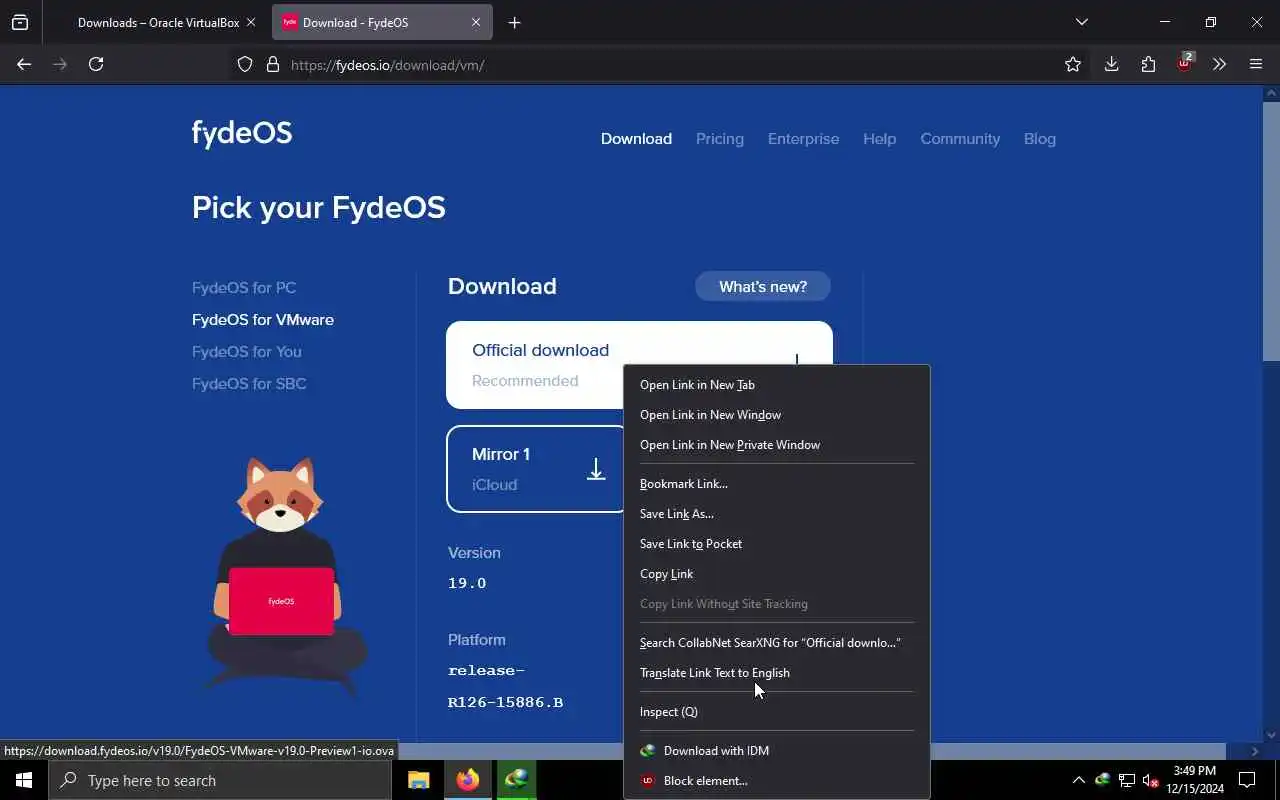Screen dimensions: 1280x800
Task: Search CollabNet SearXNG for link text
Action: 776,643
